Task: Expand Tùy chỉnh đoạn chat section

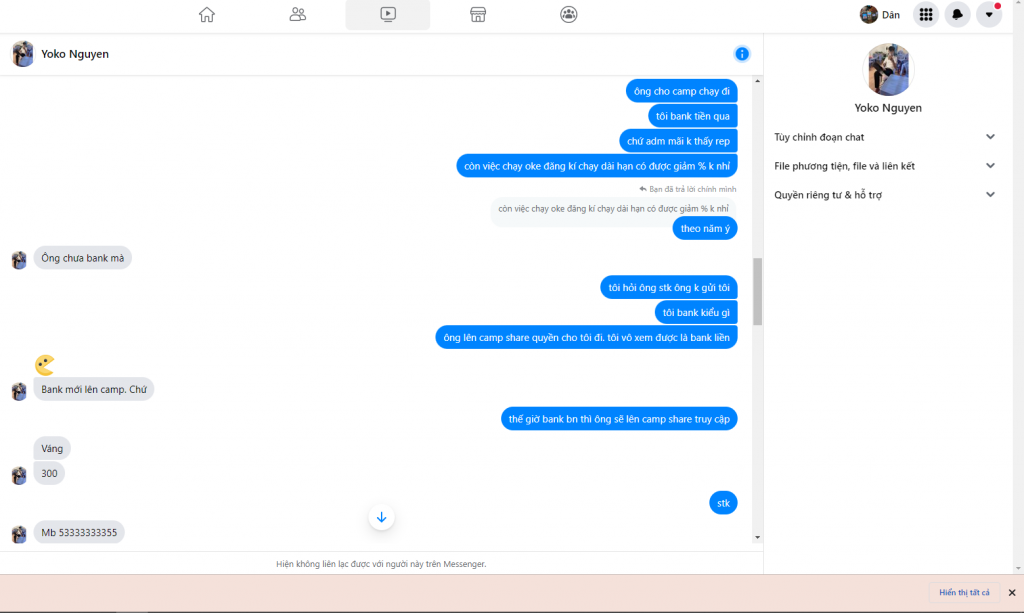Action: click(x=885, y=137)
